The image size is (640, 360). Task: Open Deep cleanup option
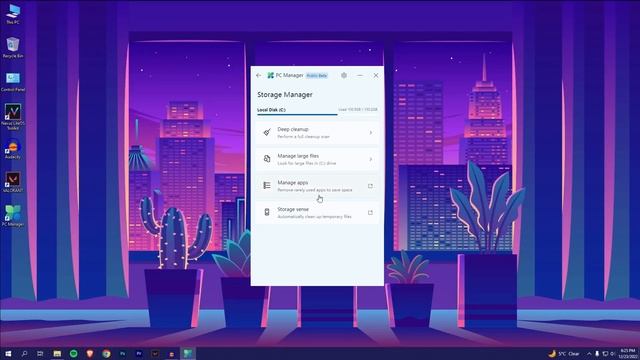click(317, 133)
